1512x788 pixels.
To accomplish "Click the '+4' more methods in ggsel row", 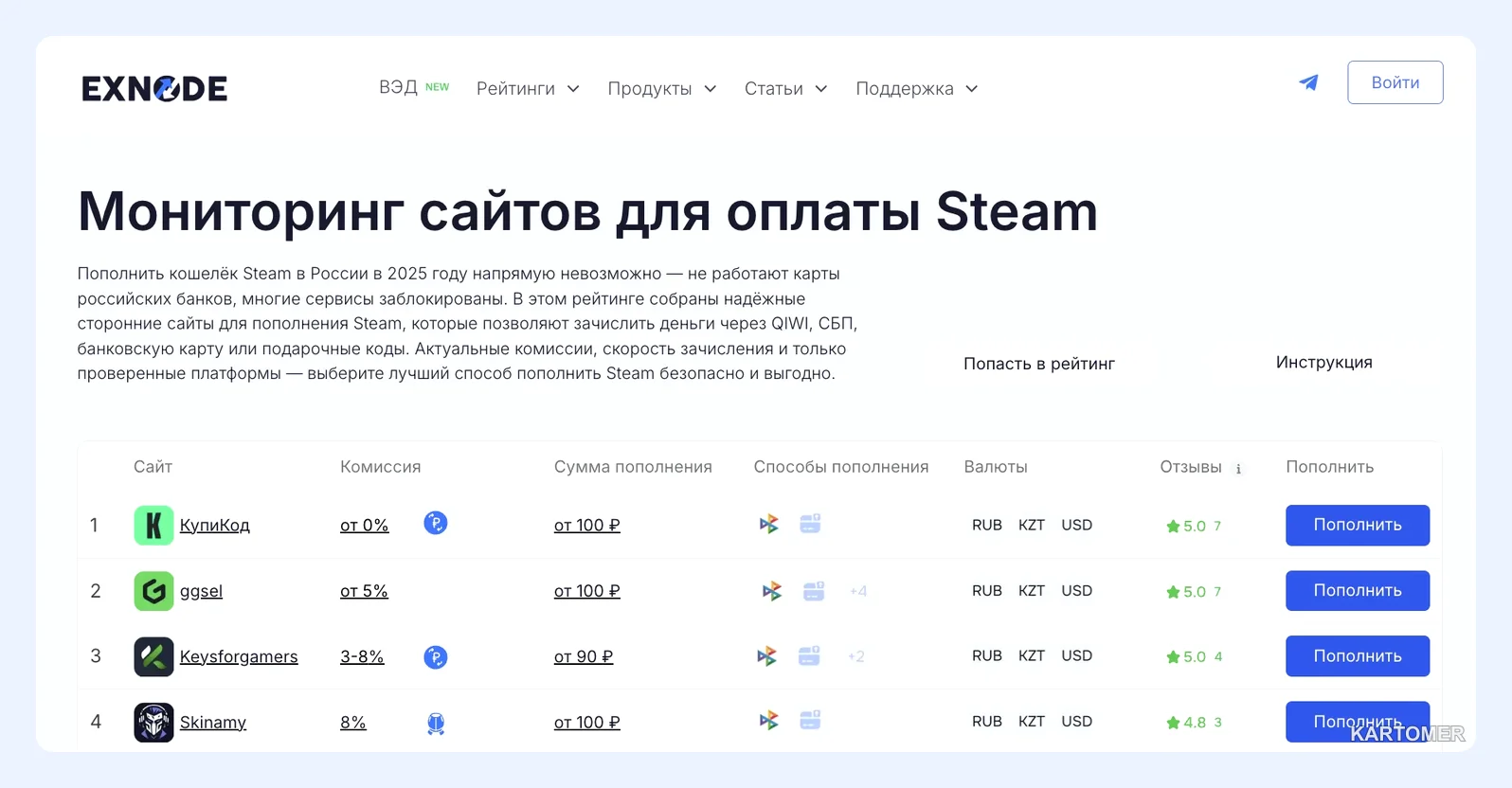I will click(x=858, y=591).
